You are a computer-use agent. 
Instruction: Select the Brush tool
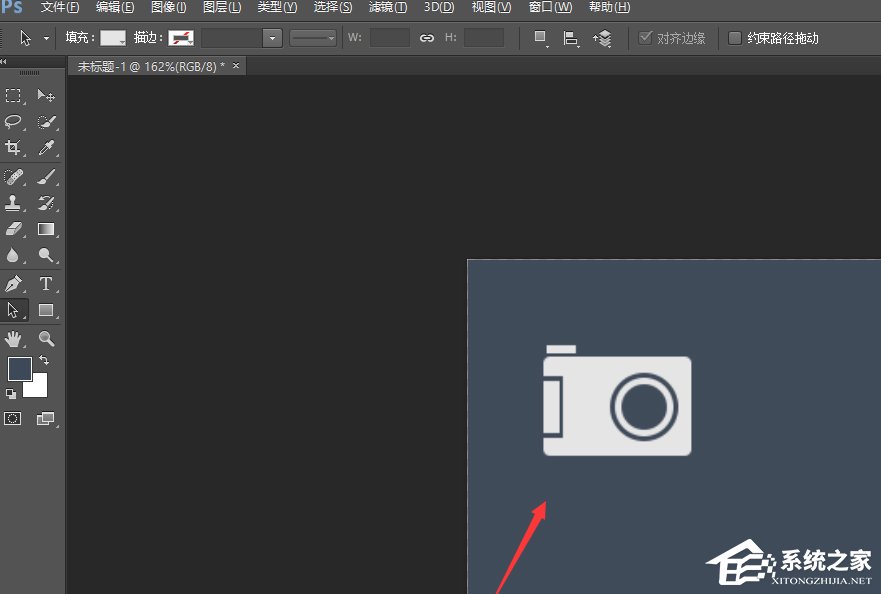pyautogui.click(x=46, y=176)
